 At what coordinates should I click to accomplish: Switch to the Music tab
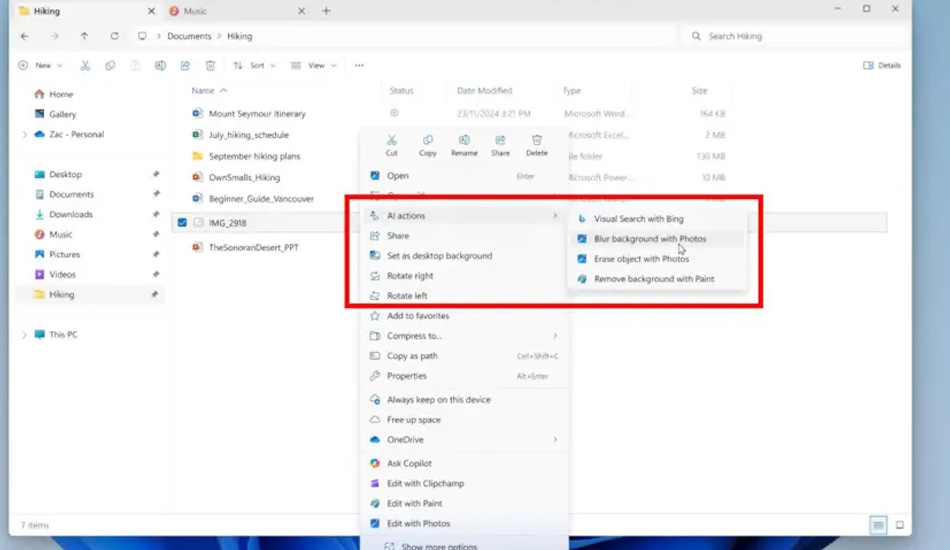pyautogui.click(x=236, y=11)
